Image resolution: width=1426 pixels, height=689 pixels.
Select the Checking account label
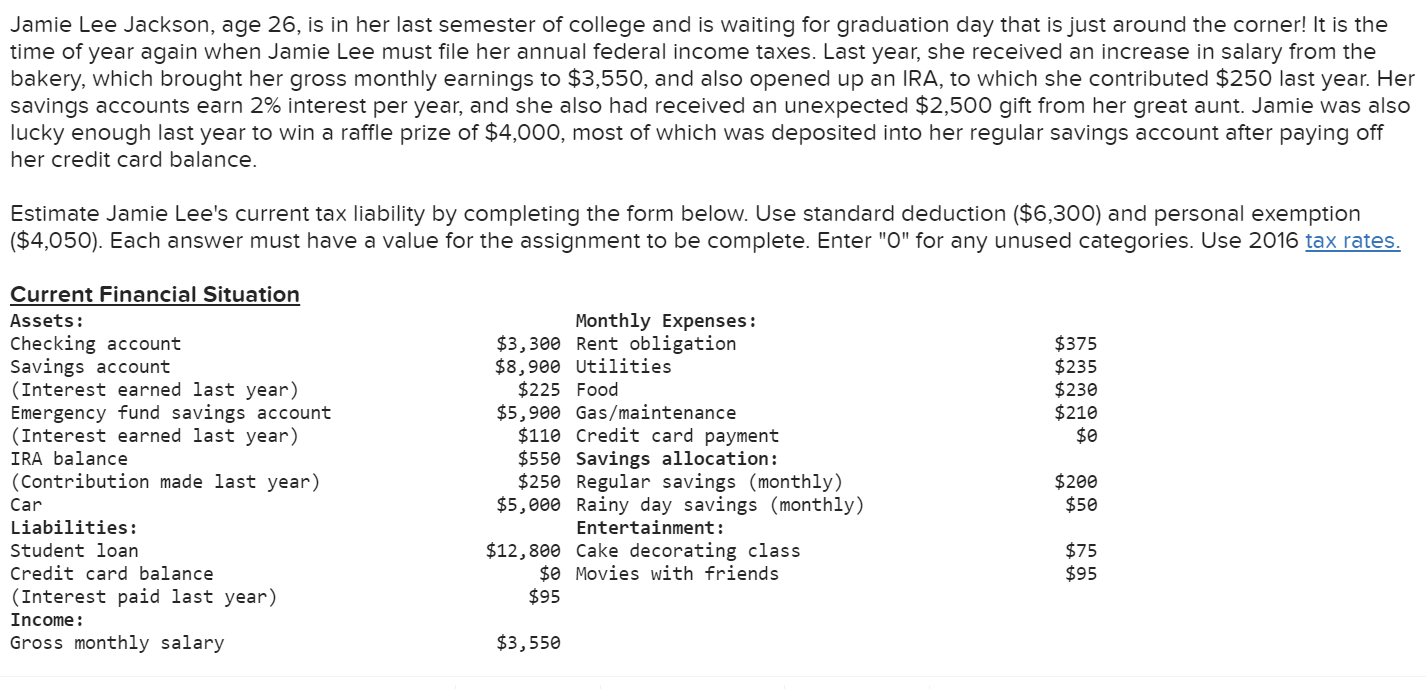[96, 344]
